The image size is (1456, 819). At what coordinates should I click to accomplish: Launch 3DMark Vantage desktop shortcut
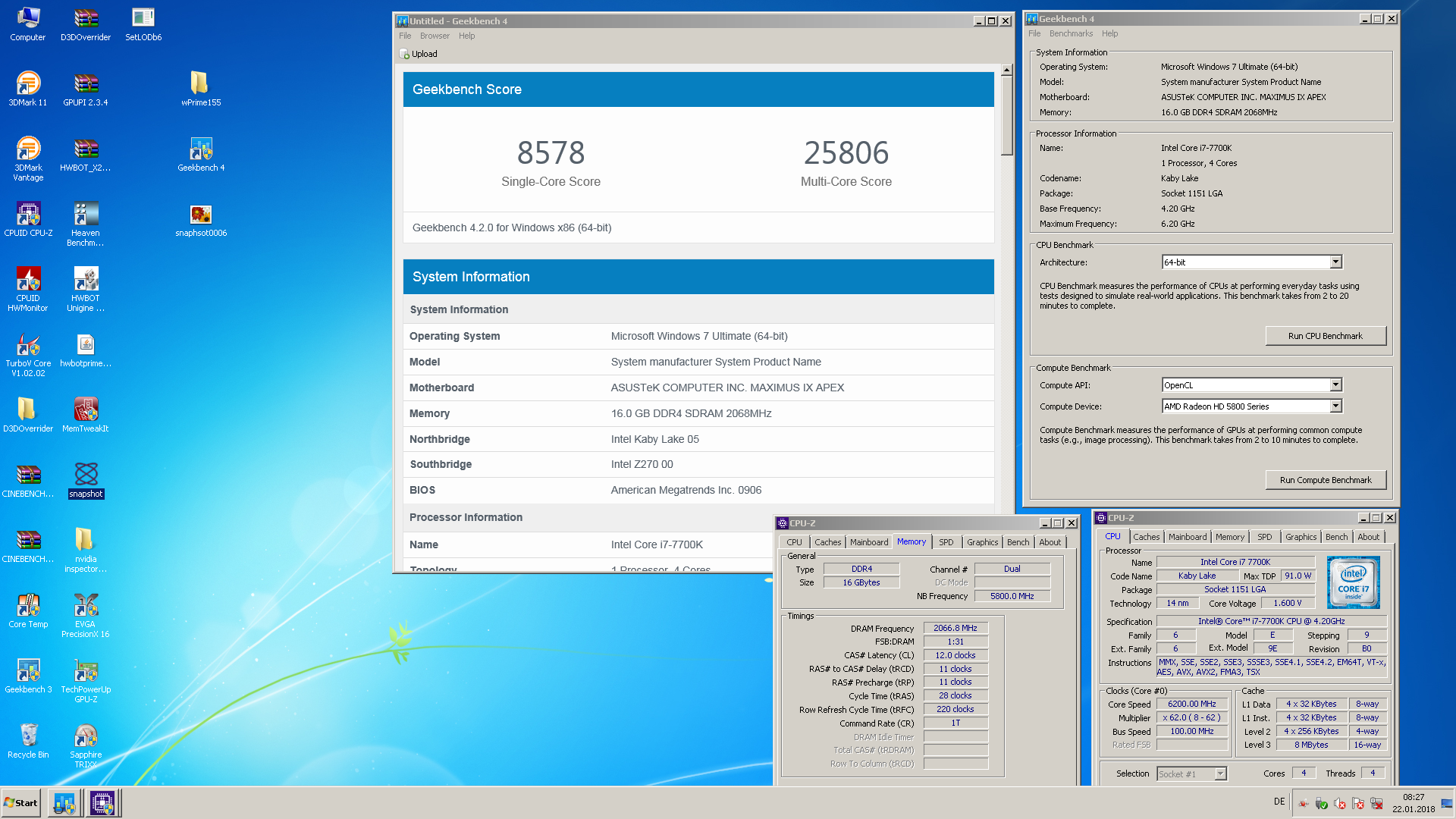[28, 158]
